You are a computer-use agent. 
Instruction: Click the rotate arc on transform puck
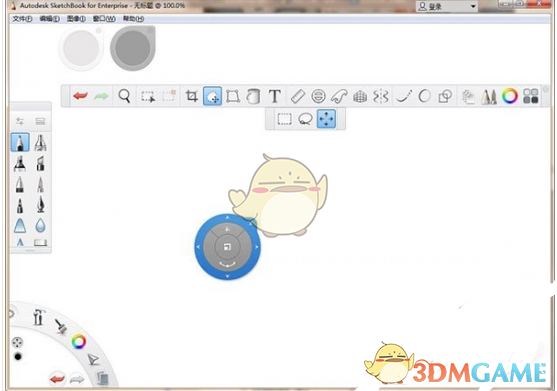(x=227, y=265)
